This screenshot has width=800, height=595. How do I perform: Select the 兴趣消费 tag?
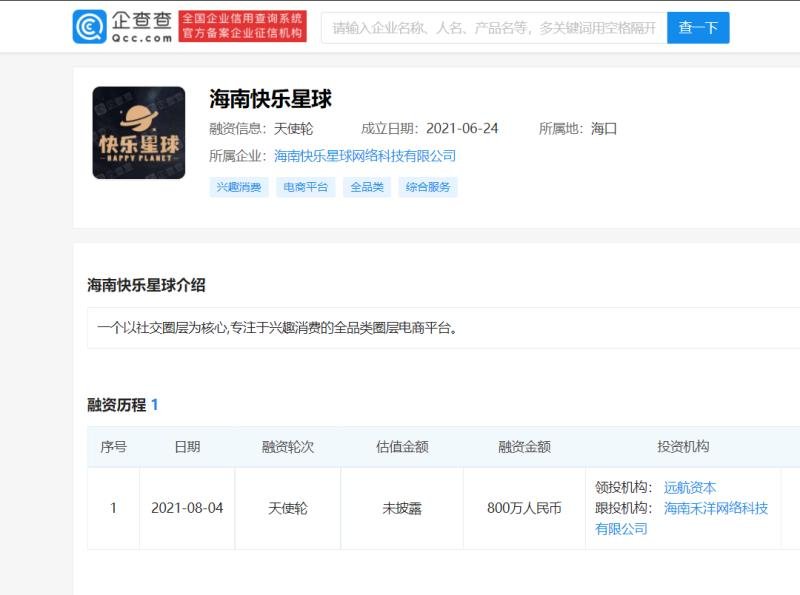click(239, 187)
